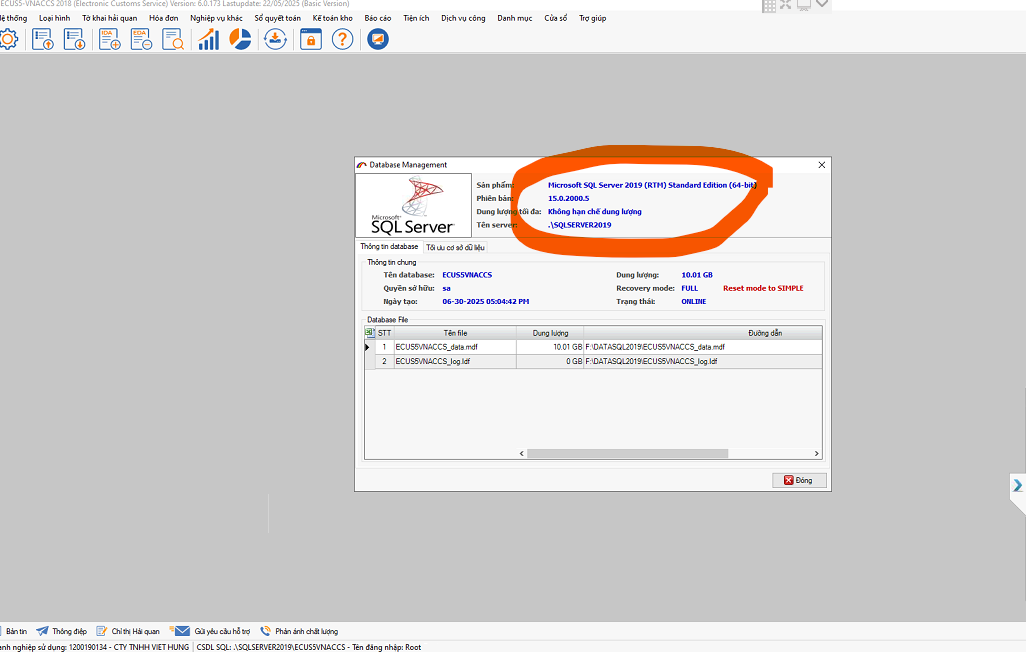Expand the right-side panel arrow
Screen dimensions: 1026x652
pos(1018,486)
